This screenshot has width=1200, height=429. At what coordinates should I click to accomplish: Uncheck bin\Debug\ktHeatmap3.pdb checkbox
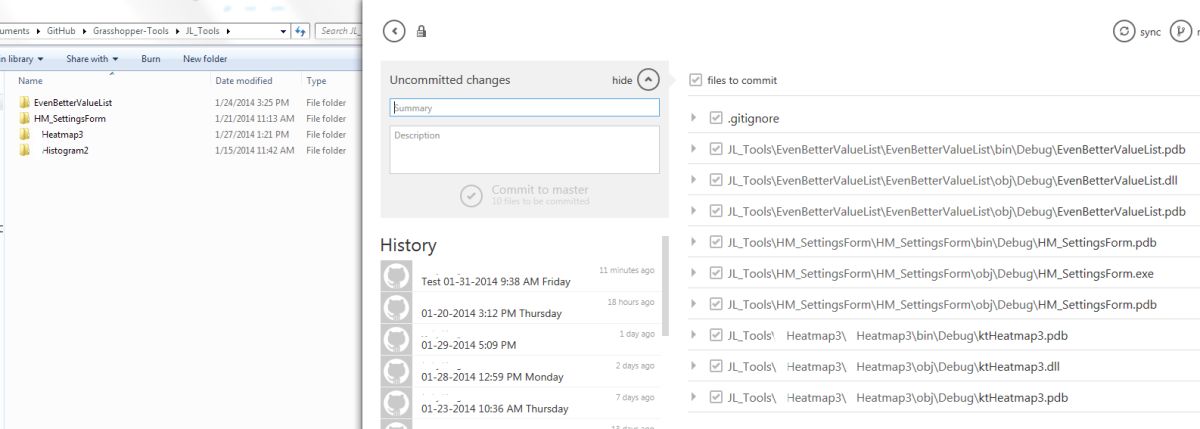[715, 335]
